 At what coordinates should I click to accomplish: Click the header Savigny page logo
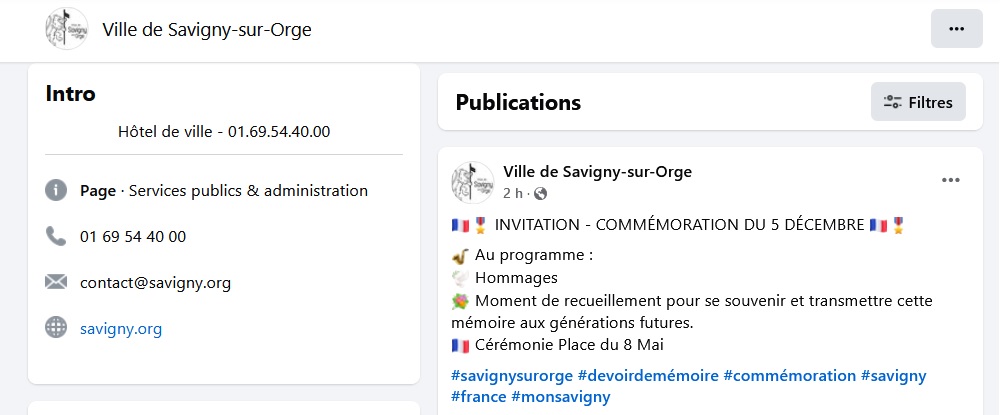tap(66, 29)
